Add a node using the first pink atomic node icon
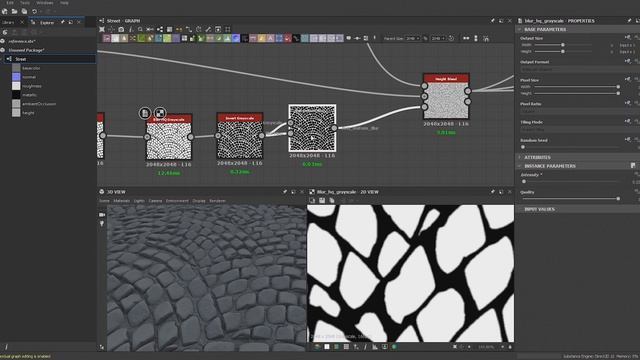Viewport: 640px width, 360px height. [107, 38]
